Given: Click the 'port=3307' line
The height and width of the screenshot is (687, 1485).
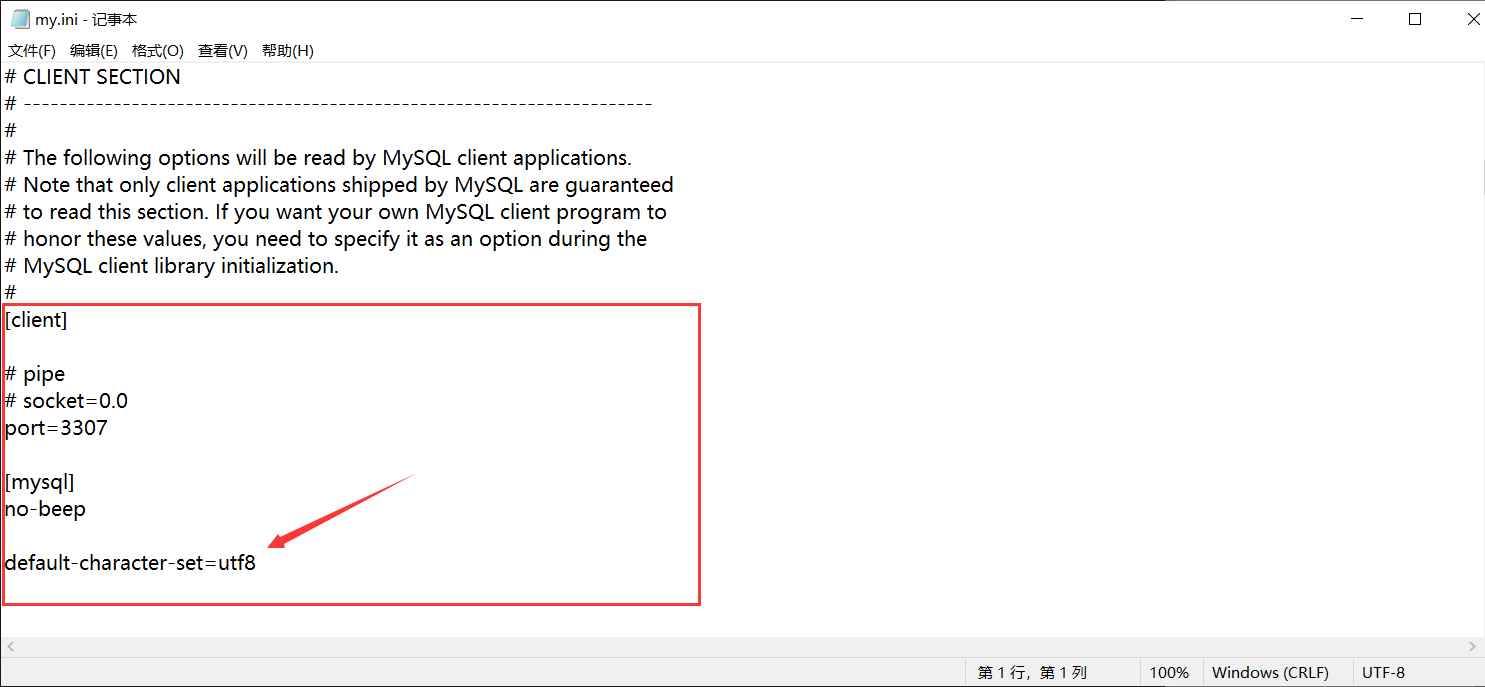Looking at the screenshot, I should 56,428.
